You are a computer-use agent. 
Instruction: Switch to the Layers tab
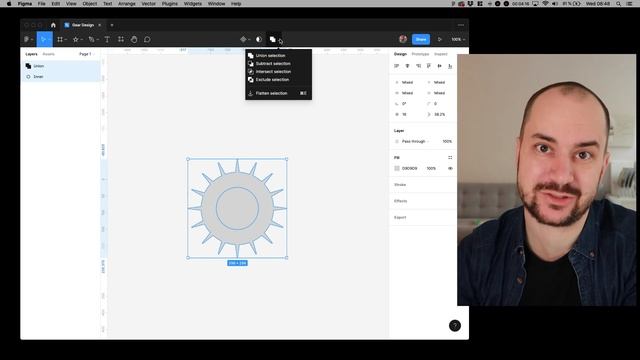click(x=31, y=54)
